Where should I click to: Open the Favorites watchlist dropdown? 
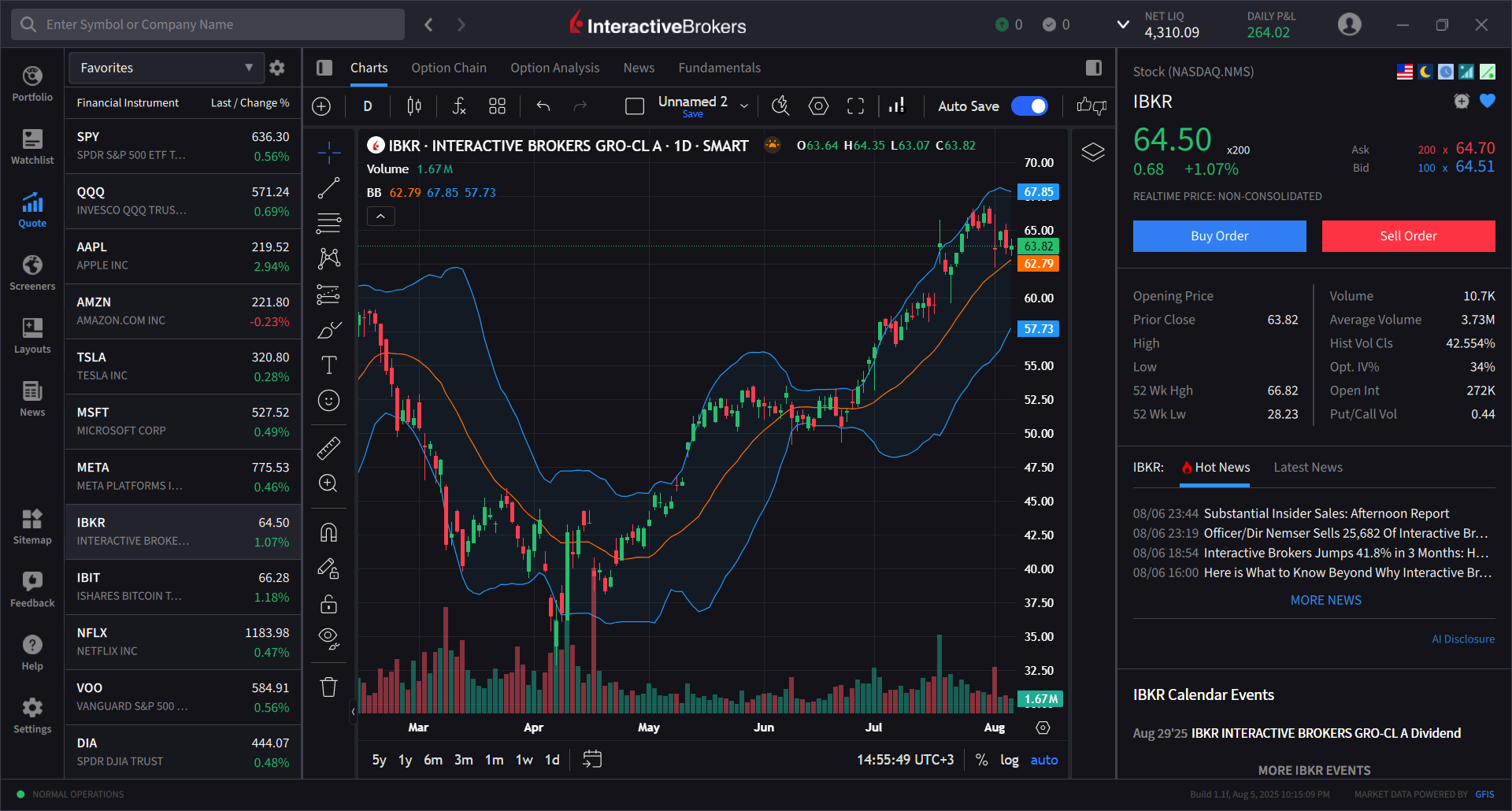[x=165, y=68]
